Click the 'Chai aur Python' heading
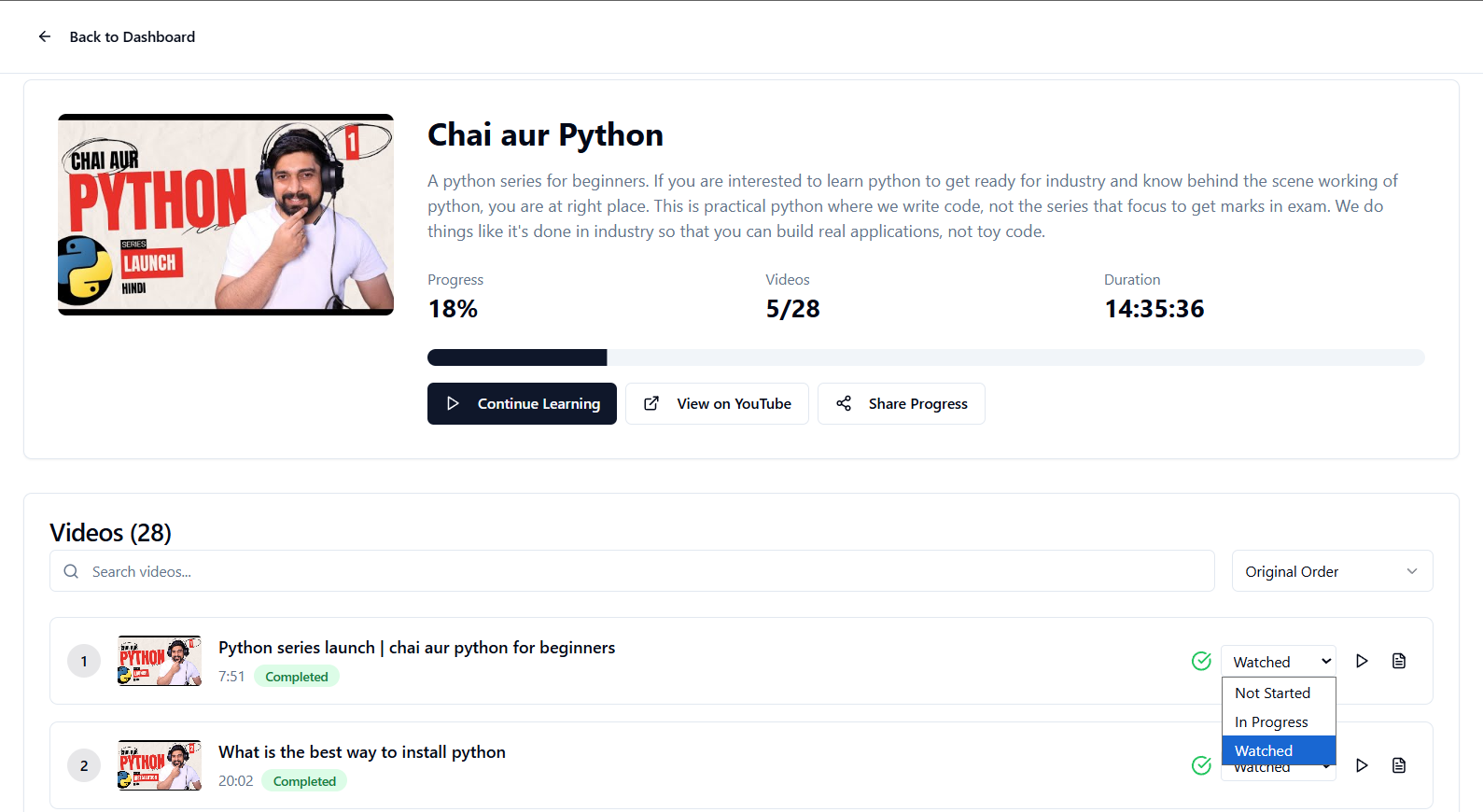Screen dimensions: 1483x812 click(x=545, y=135)
